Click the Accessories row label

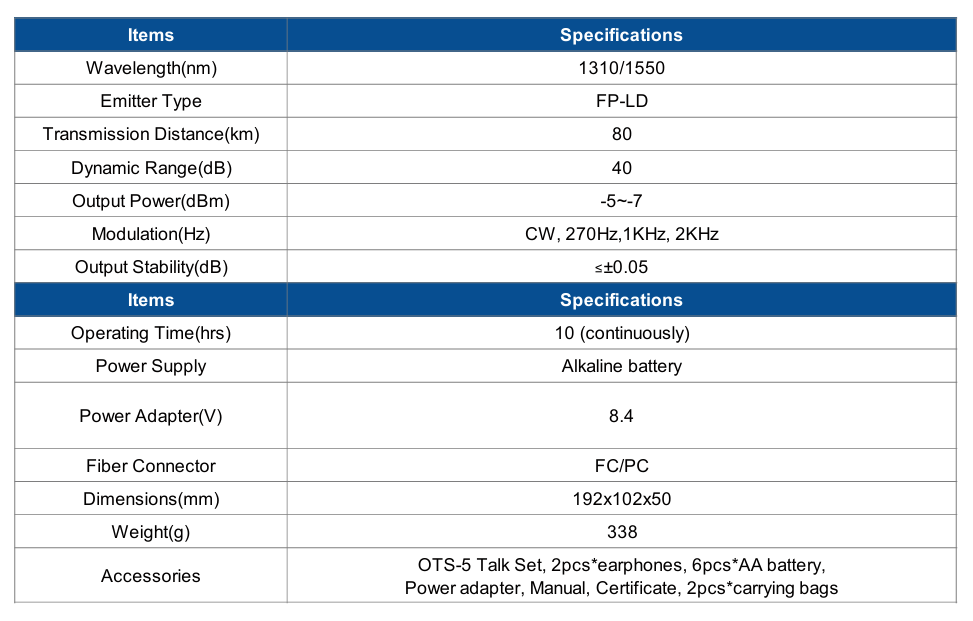point(151,576)
